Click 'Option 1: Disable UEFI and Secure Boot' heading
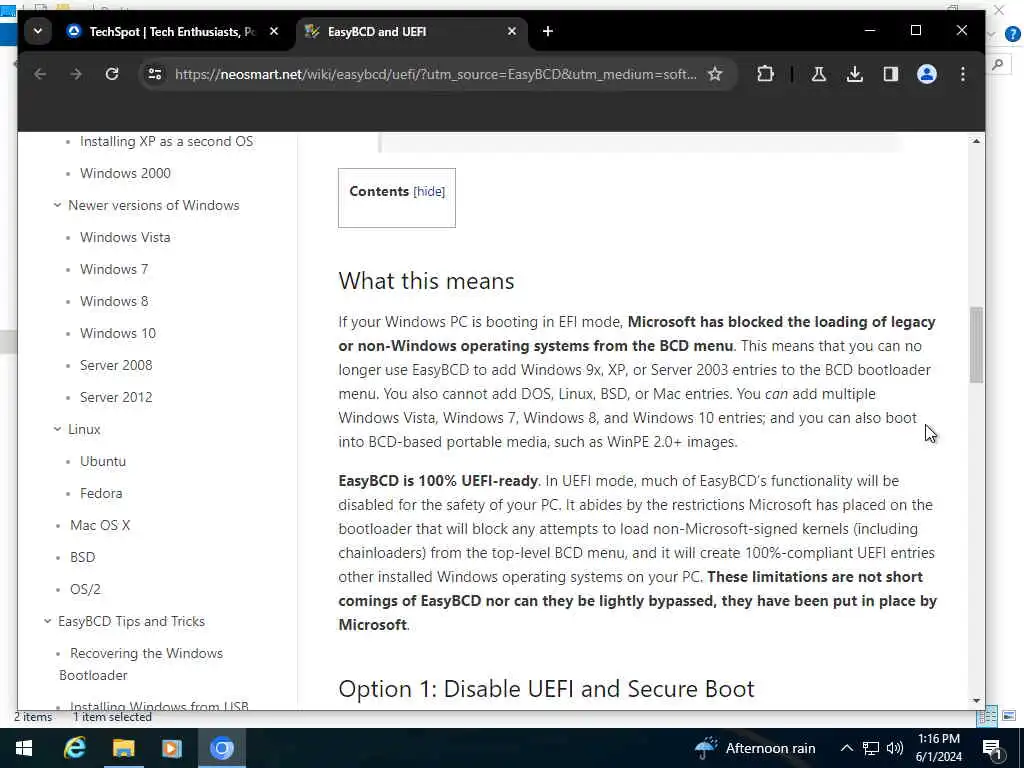Image resolution: width=1024 pixels, height=768 pixels. pyautogui.click(x=547, y=689)
